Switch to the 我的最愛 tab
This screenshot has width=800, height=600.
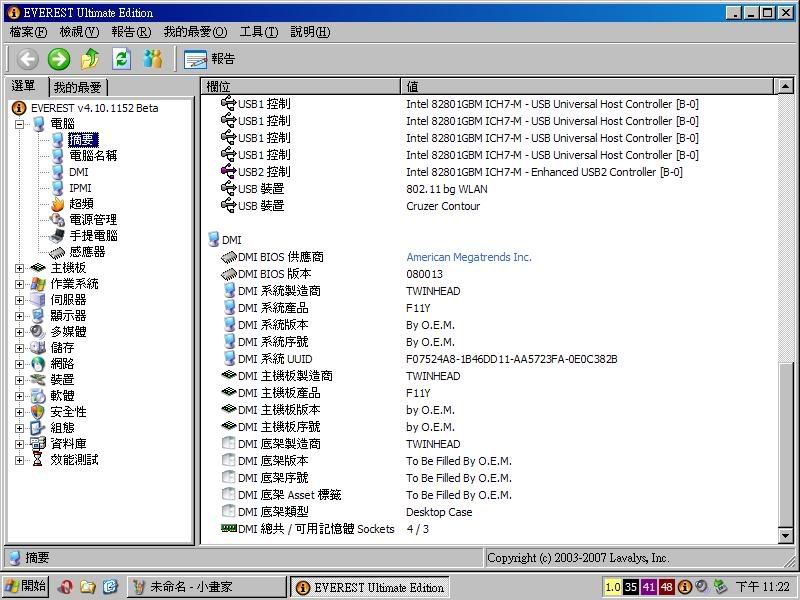click(78, 87)
